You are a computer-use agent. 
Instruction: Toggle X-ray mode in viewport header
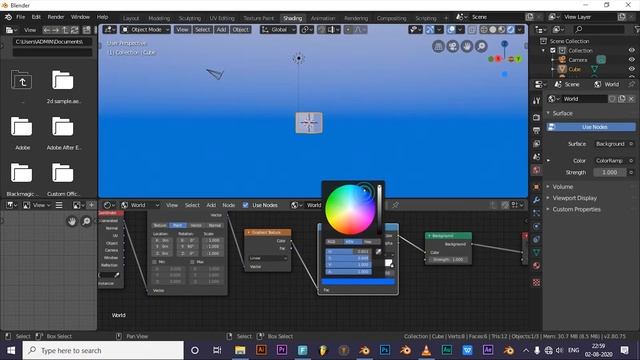(472, 30)
